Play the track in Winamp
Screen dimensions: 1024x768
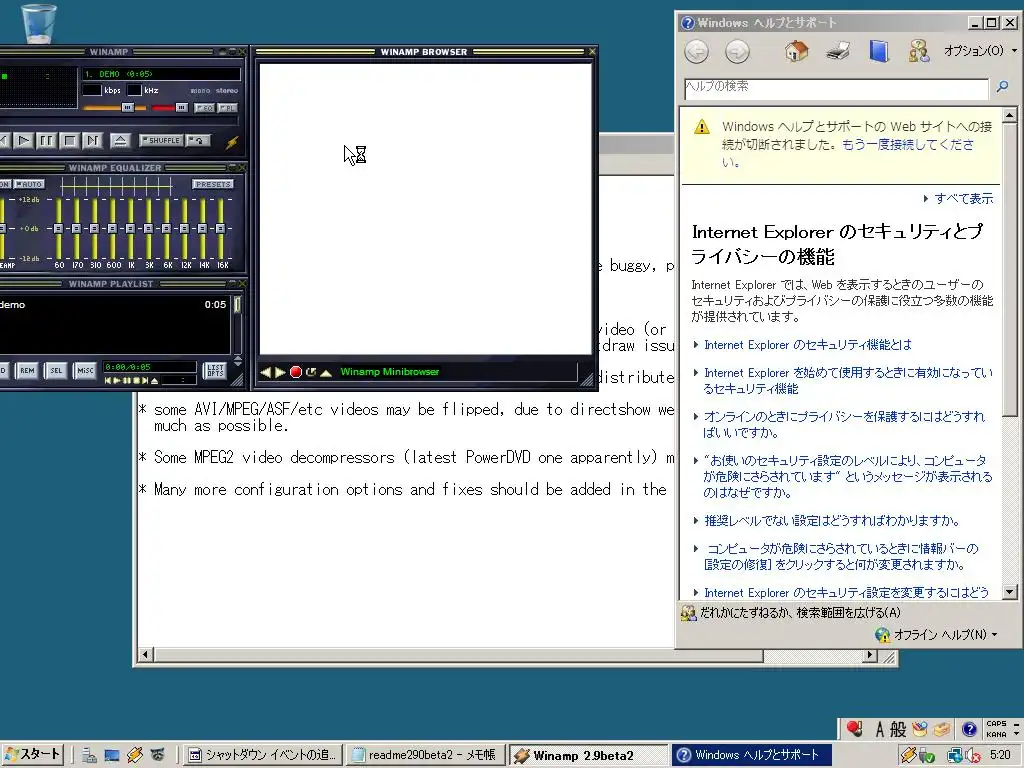[x=24, y=140]
